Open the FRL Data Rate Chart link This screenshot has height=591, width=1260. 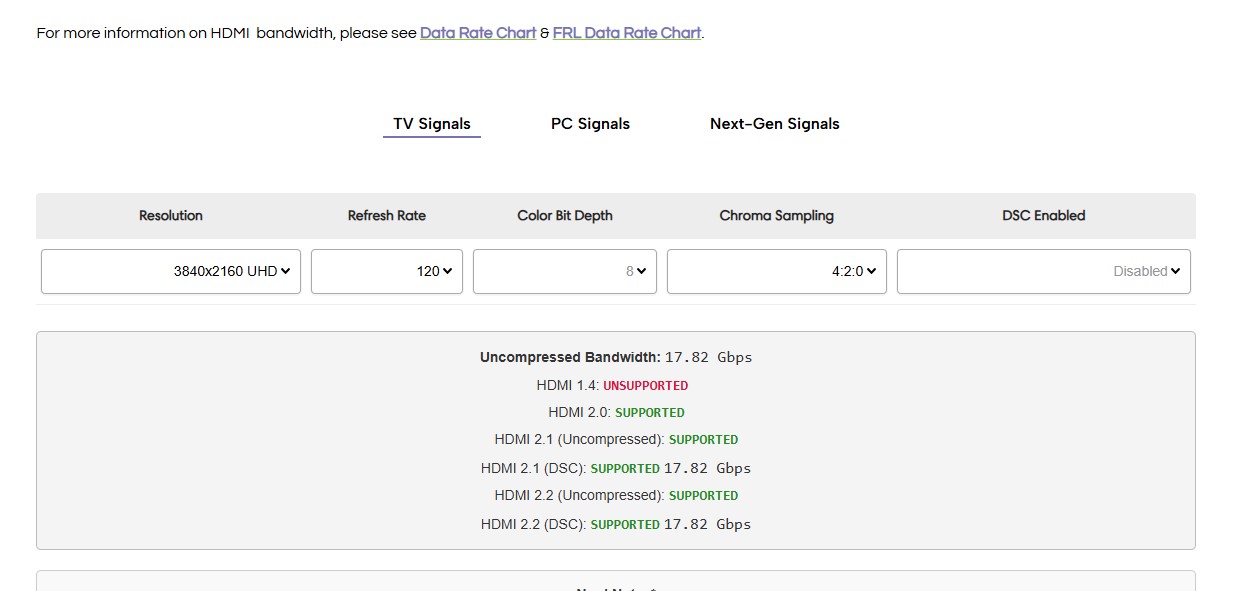pos(626,33)
